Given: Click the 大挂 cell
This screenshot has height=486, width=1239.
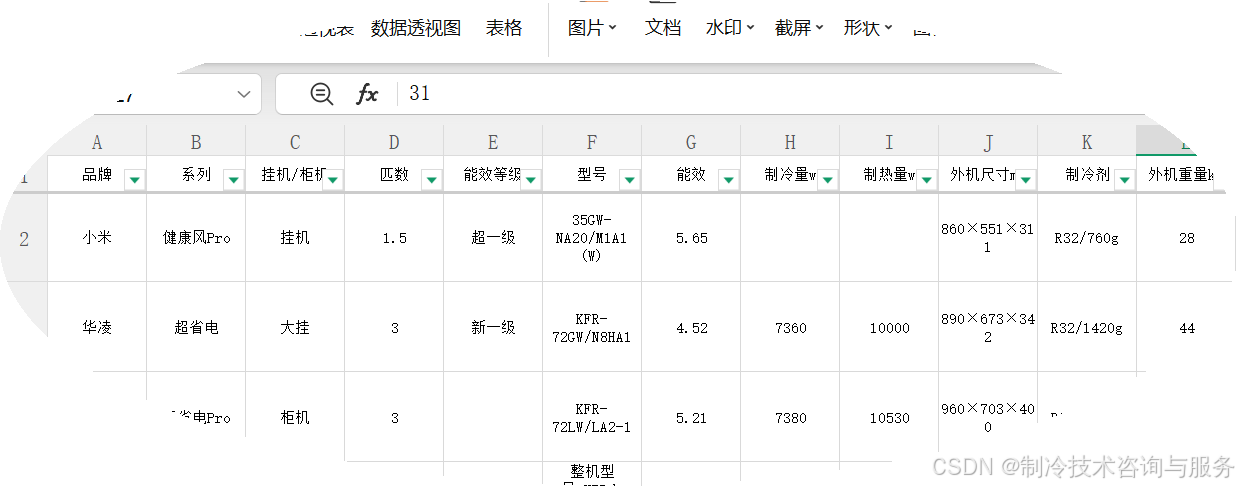Looking at the screenshot, I should tap(295, 327).
